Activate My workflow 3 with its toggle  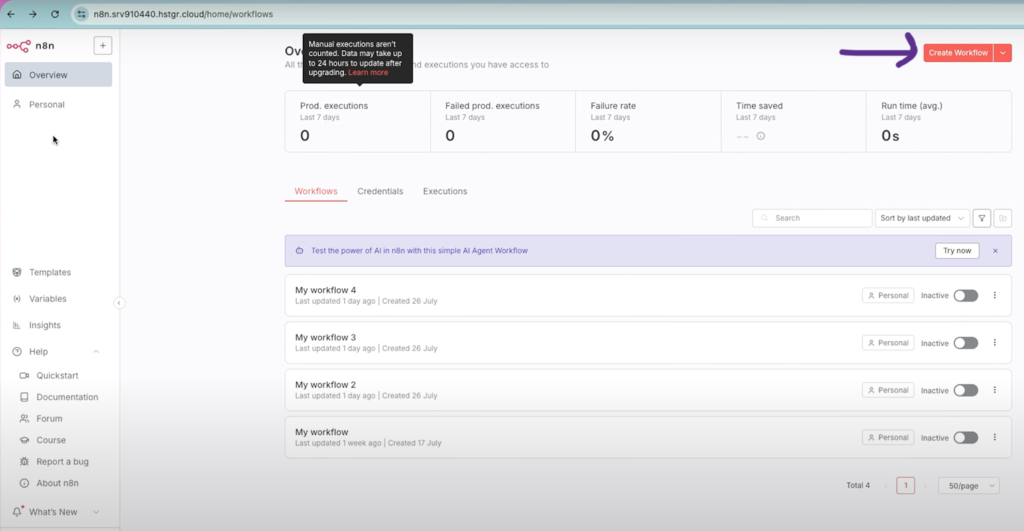pos(966,343)
